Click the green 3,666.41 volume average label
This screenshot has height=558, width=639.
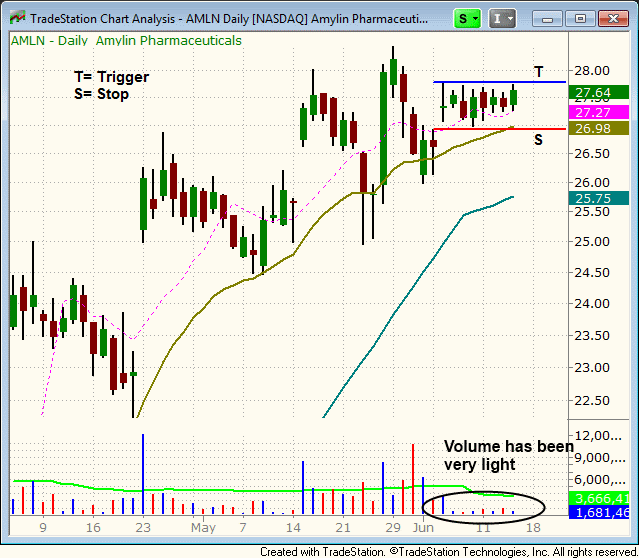(599, 497)
